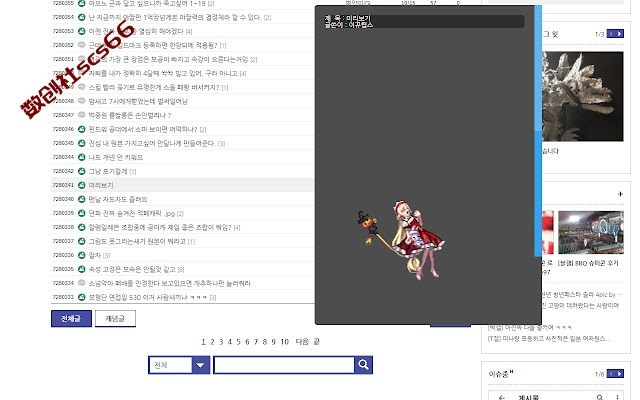Viewport: 640px width, 400px height.
Task: Click the text-post icon beside '백종원' post
Action: tap(82, 115)
